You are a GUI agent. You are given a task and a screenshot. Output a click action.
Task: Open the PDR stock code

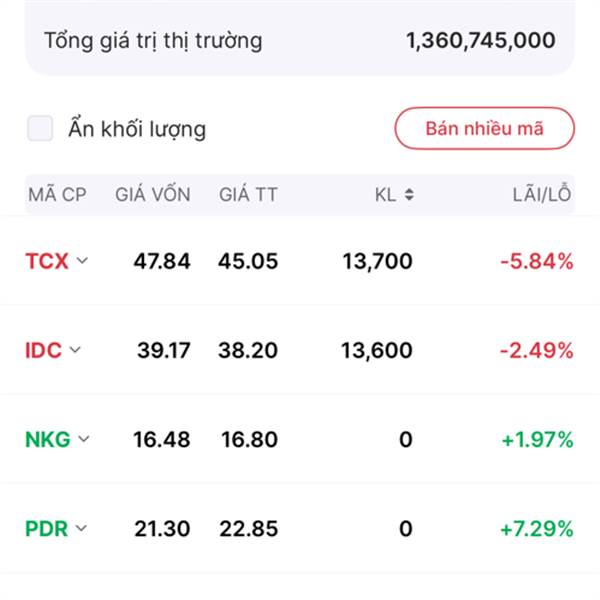tap(46, 529)
